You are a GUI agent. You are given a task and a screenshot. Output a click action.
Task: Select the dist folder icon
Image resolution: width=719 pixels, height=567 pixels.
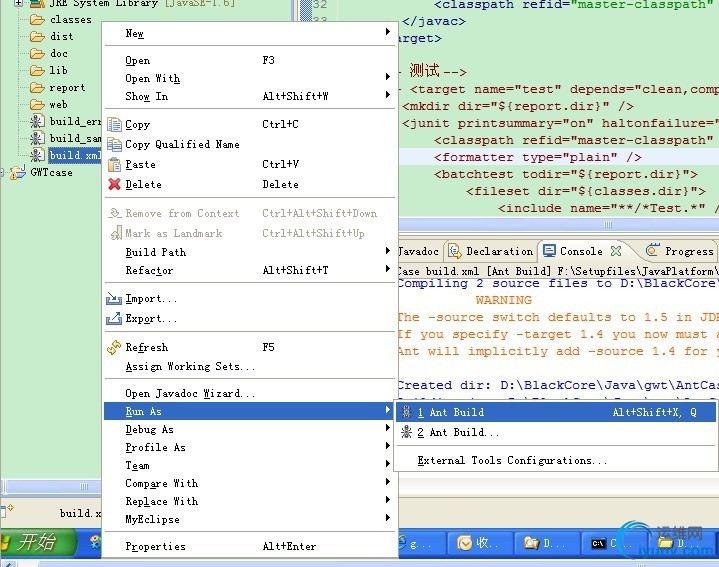pyautogui.click(x=37, y=37)
